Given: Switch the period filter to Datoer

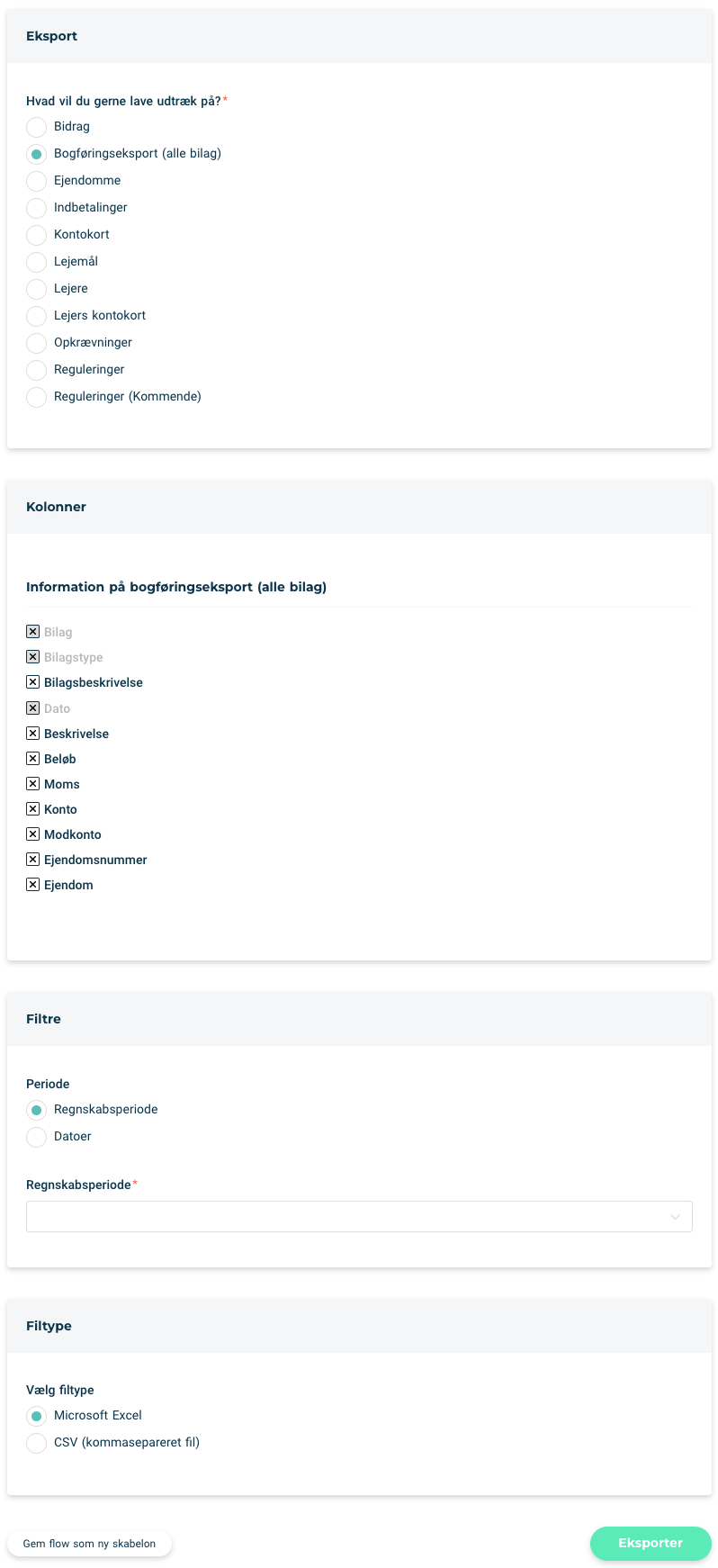Looking at the screenshot, I should [x=36, y=1137].
